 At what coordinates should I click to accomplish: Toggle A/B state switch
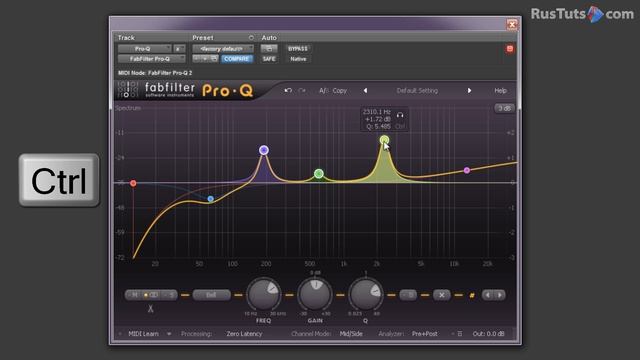[x=324, y=91]
